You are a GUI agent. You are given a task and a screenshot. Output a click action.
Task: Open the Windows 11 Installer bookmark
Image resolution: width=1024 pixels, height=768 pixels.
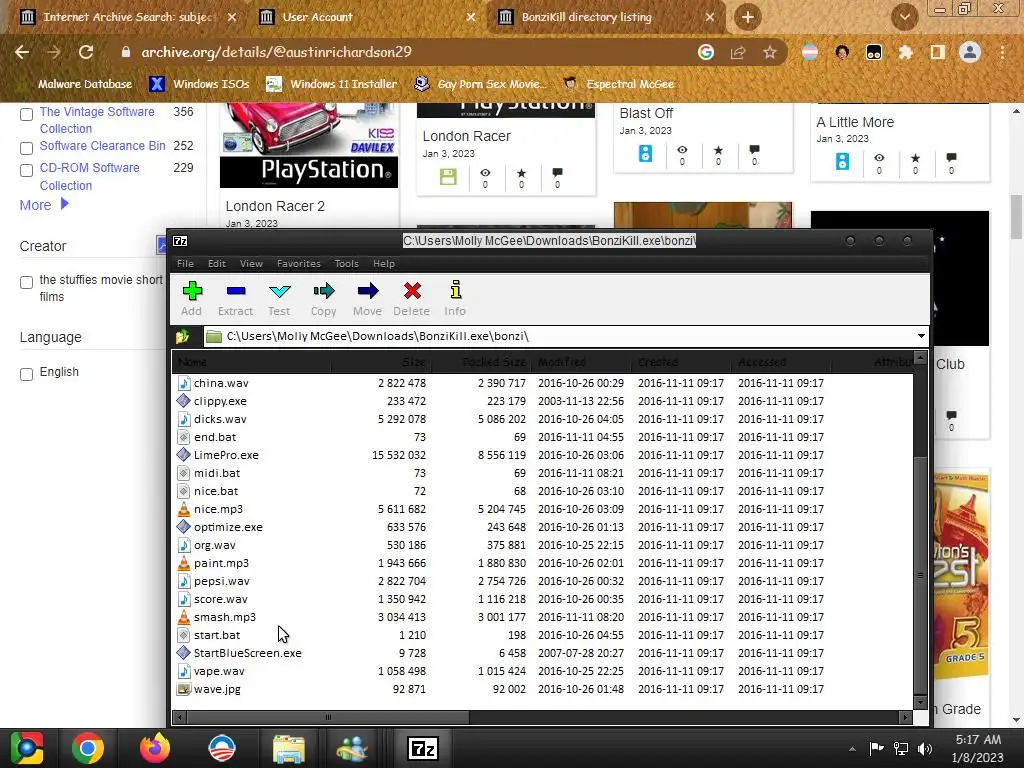332,84
